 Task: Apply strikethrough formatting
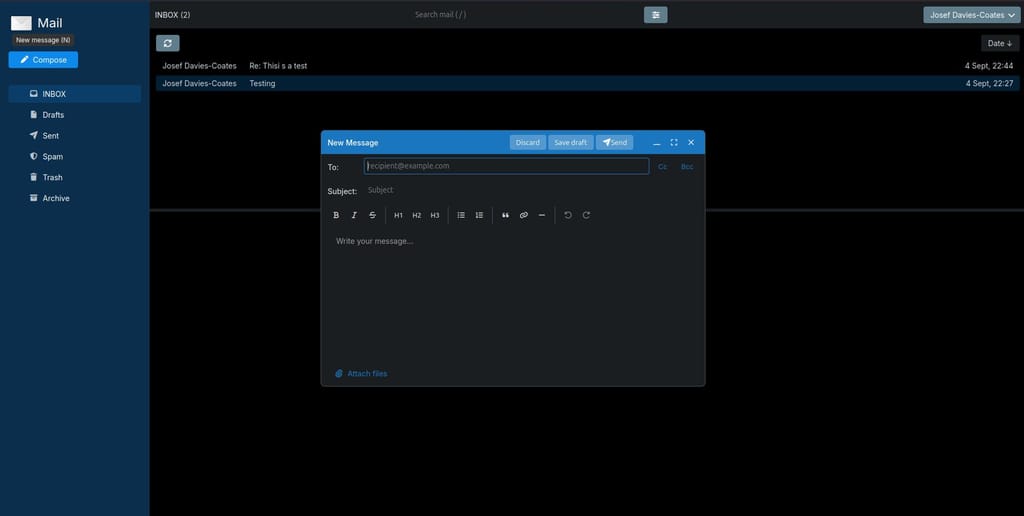(x=372, y=215)
